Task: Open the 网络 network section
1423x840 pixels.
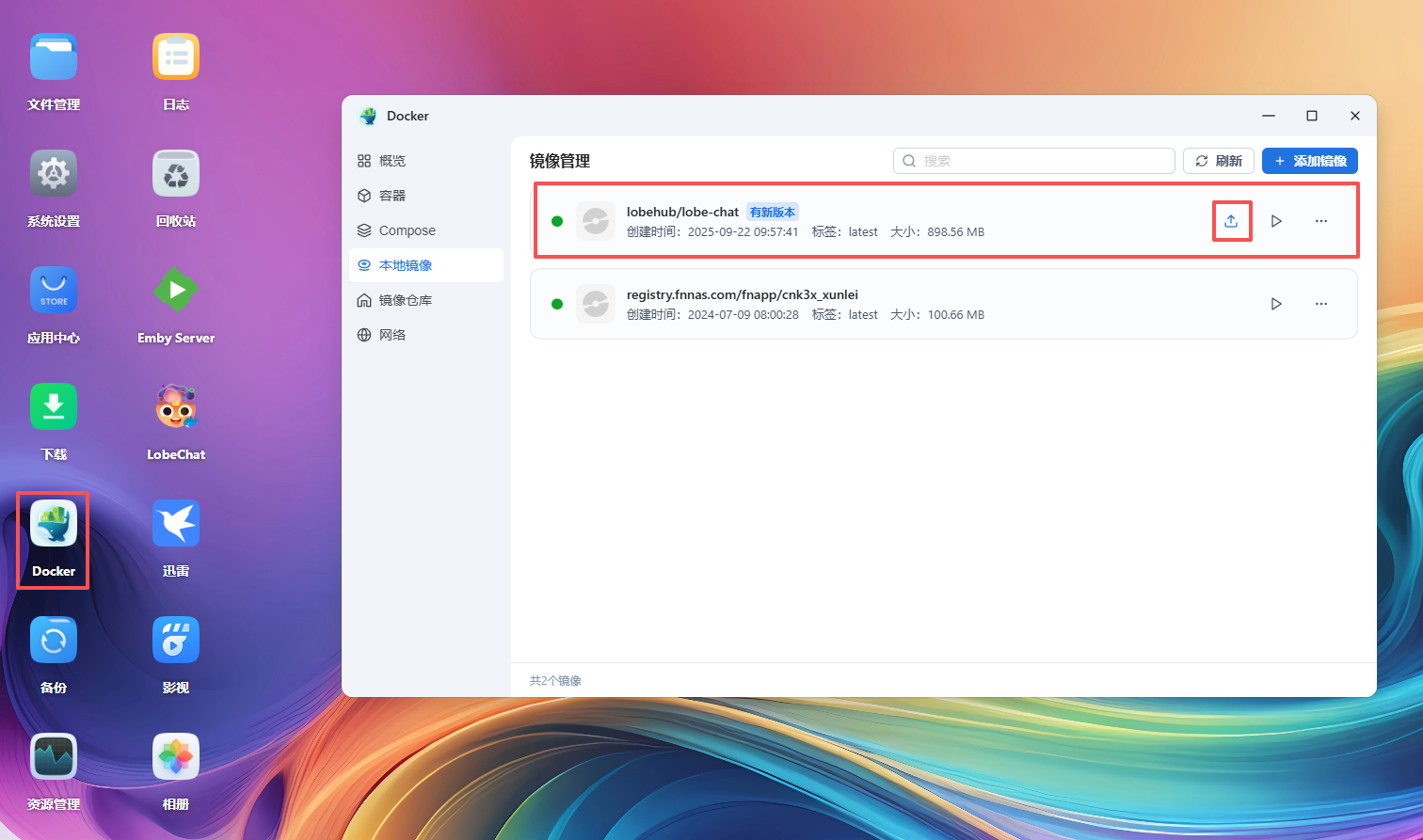Action: [426, 335]
